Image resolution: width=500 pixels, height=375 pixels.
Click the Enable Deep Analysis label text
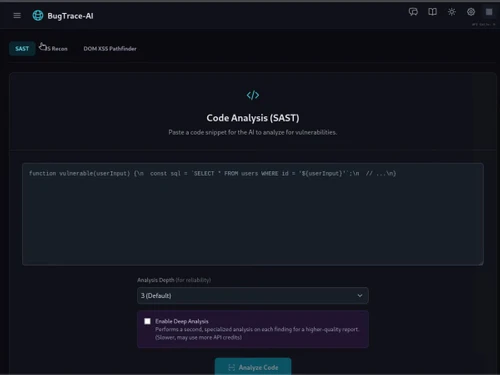(x=182, y=321)
